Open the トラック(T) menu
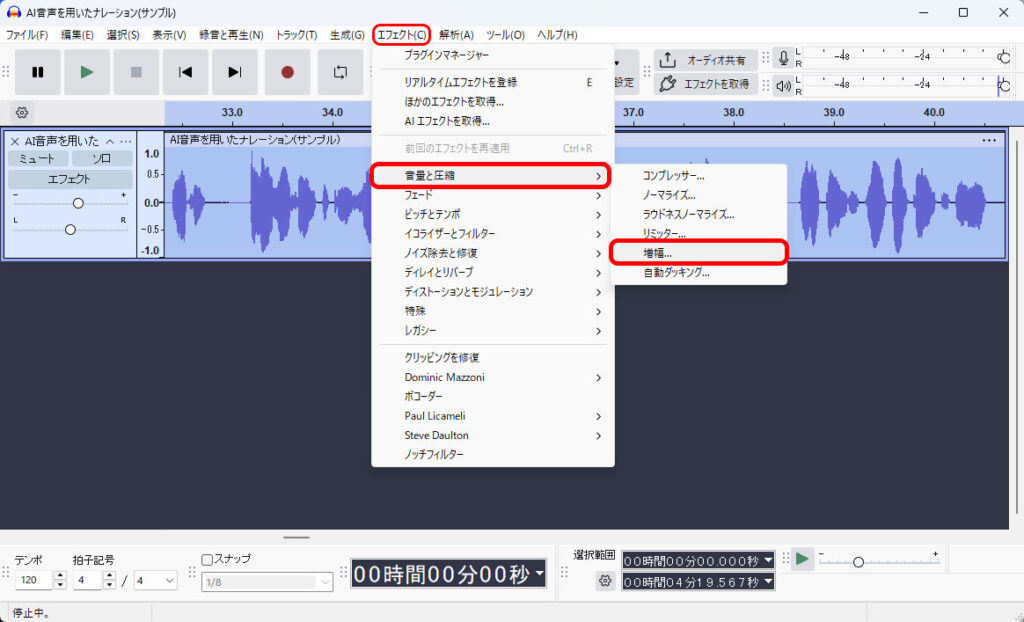 (296, 35)
